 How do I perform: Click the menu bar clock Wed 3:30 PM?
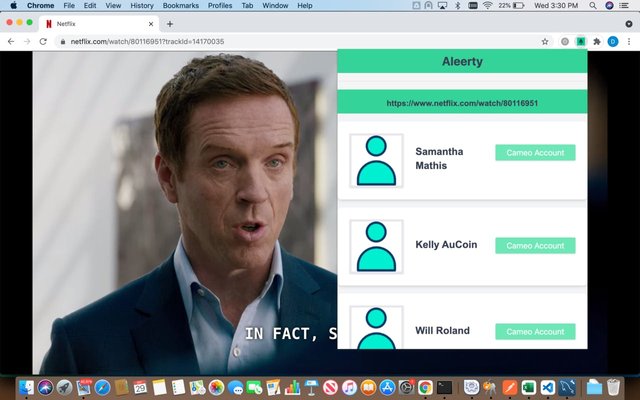(556, 5)
